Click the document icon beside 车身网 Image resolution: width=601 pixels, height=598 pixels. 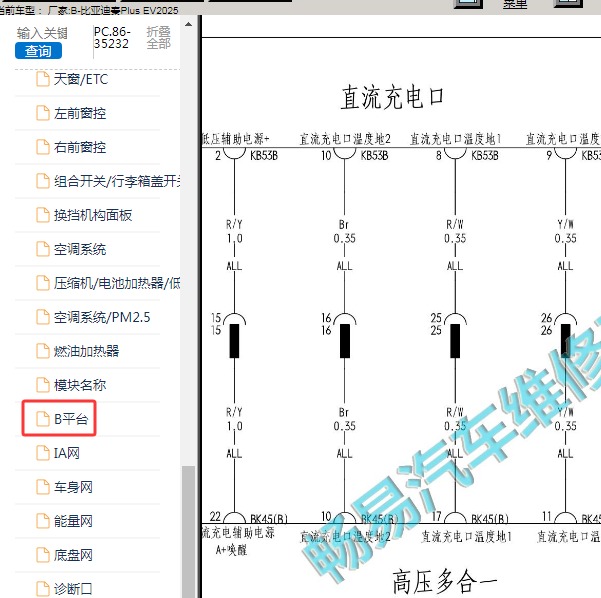(43, 487)
